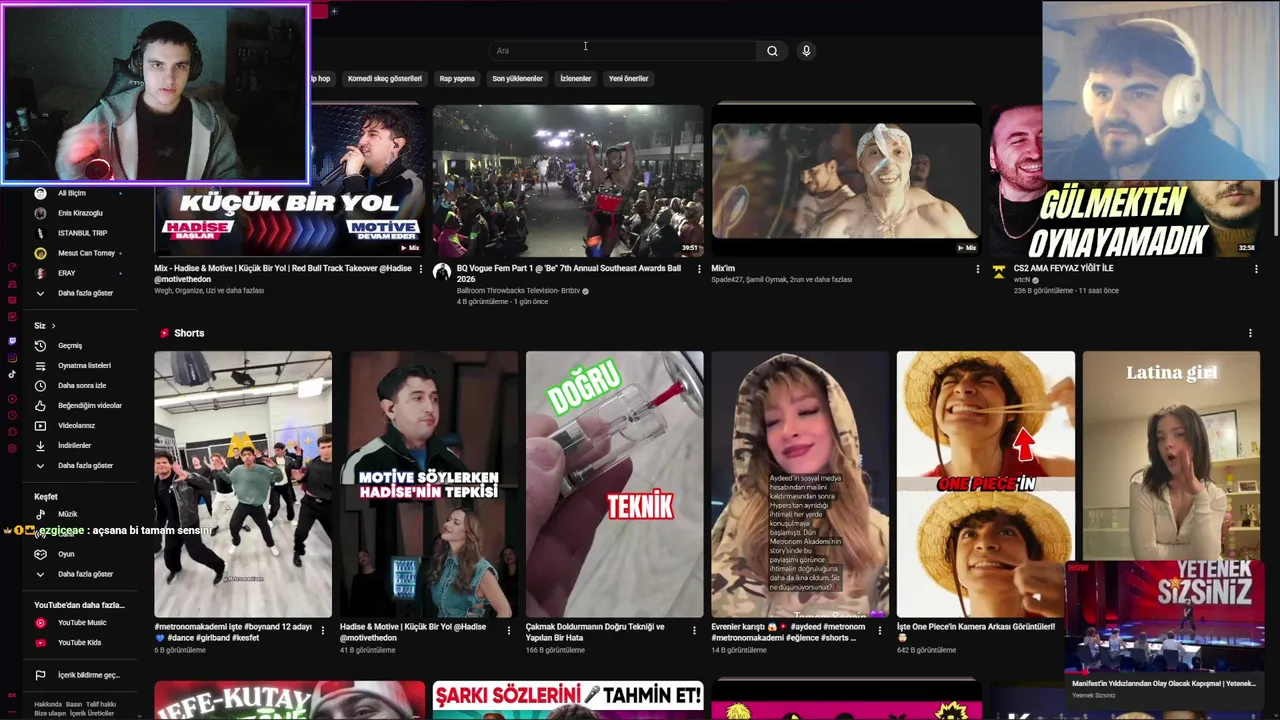Play One Piece'in short thumbnail
This screenshot has height=720, width=1280.
(x=985, y=484)
